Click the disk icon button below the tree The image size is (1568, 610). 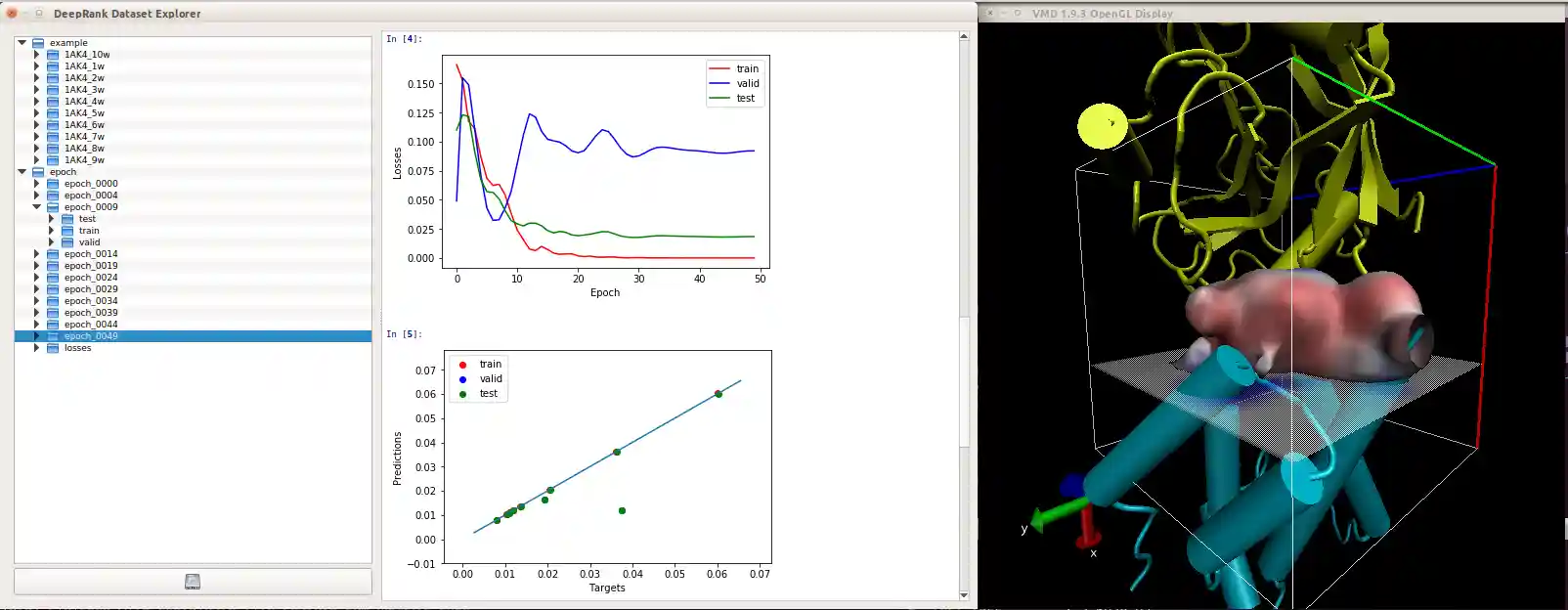(x=193, y=582)
